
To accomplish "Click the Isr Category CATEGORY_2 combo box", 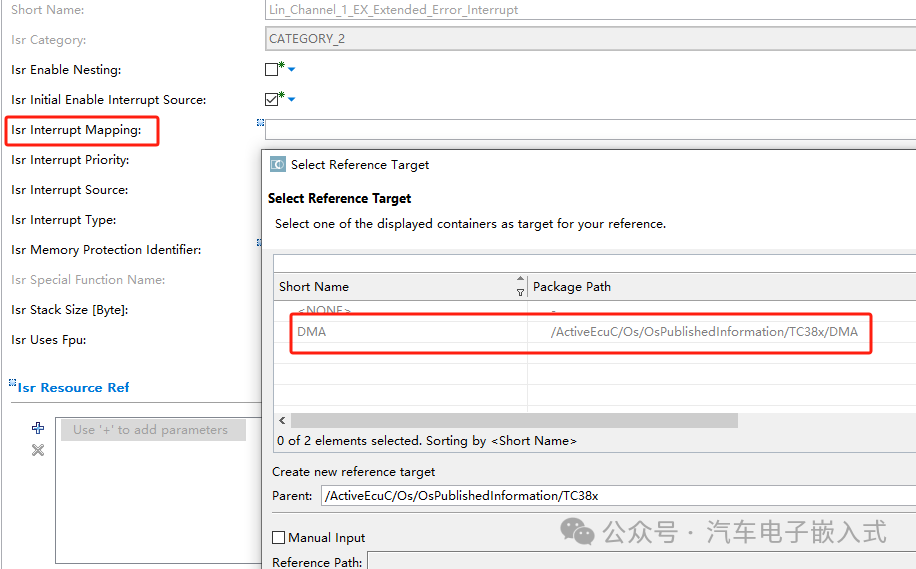I will pyautogui.click(x=590, y=39).
